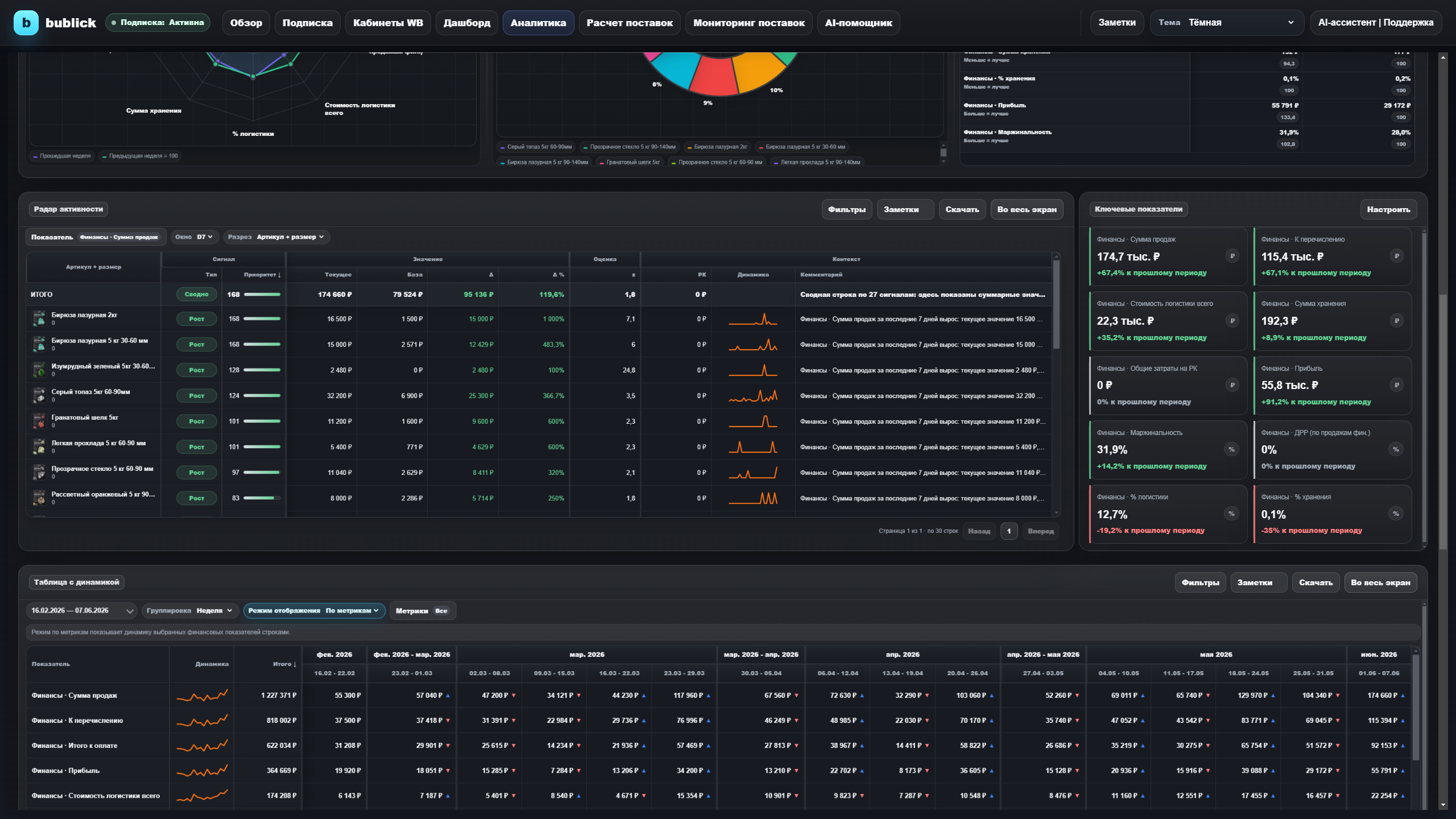Click ruble unit icon on Сумма продаж card
This screenshot has width=1456, height=819.
pyautogui.click(x=1232, y=256)
